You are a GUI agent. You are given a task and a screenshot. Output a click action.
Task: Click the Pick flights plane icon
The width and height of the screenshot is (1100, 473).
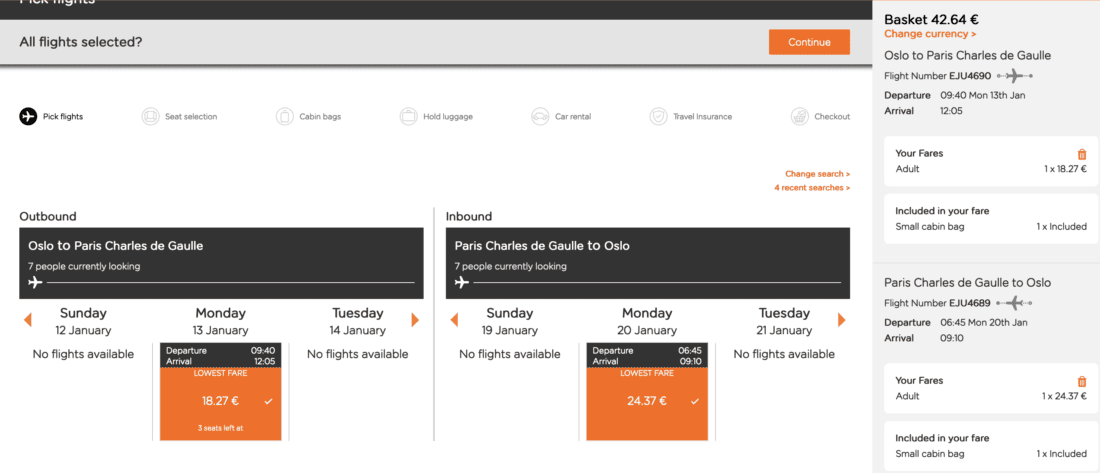(28, 116)
